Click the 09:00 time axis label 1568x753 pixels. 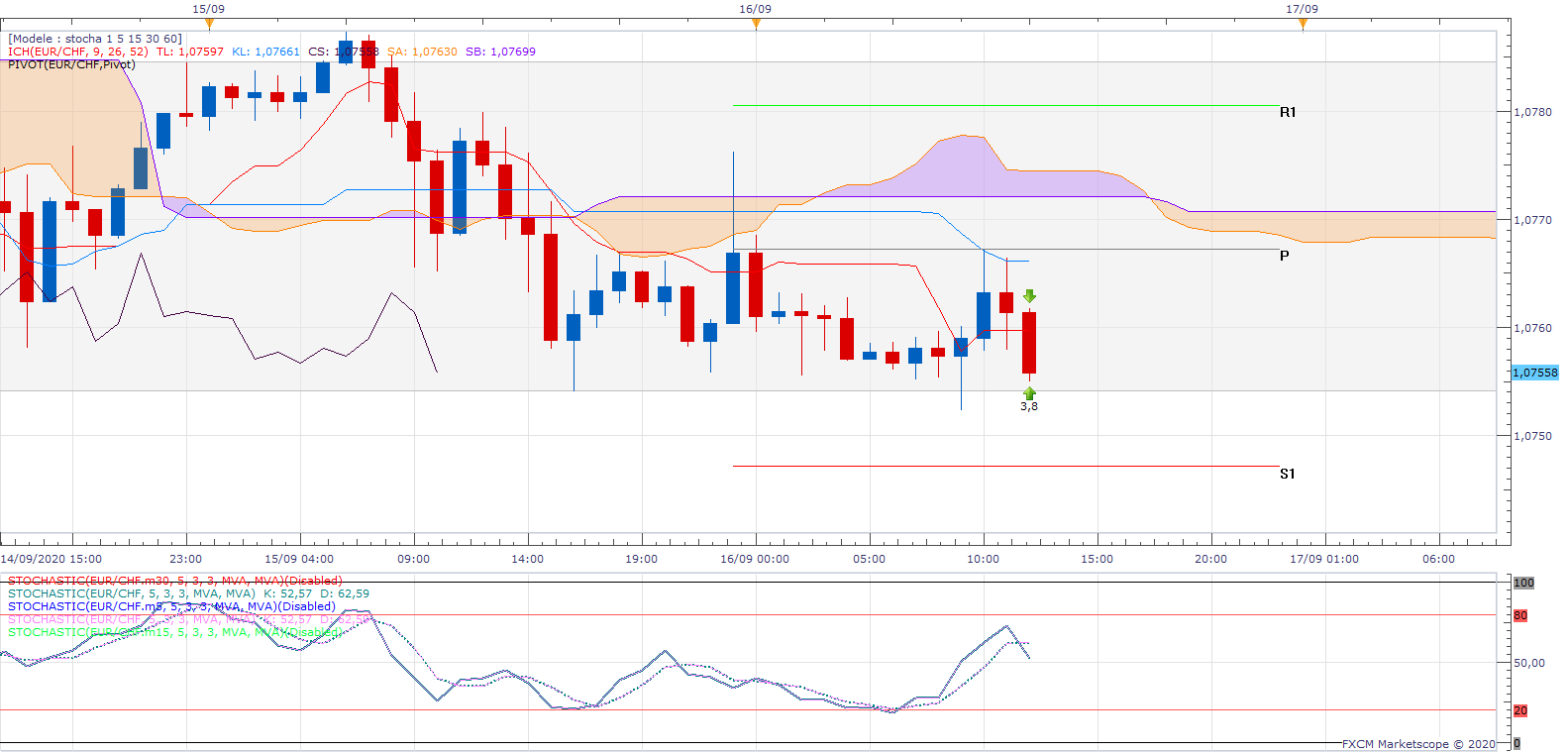click(x=414, y=559)
